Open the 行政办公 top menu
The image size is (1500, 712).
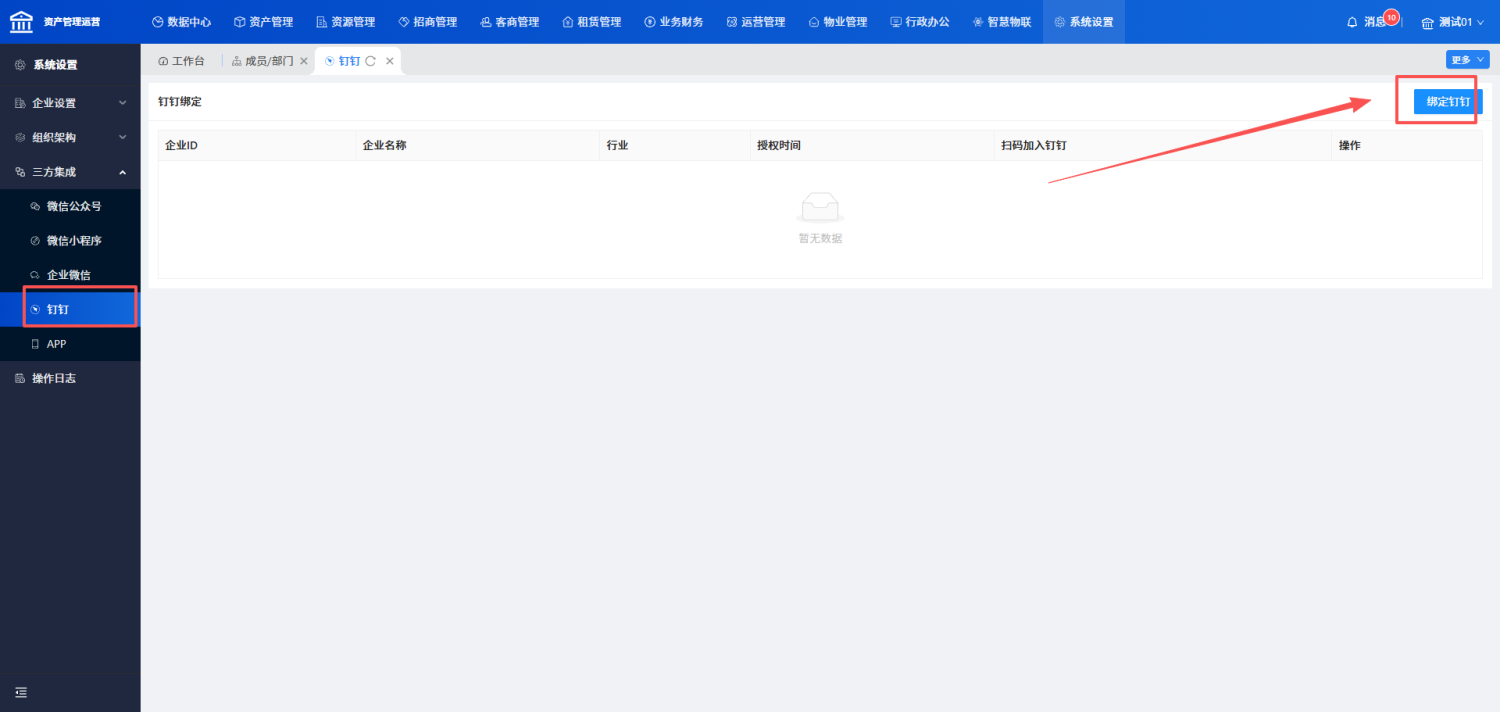click(919, 21)
